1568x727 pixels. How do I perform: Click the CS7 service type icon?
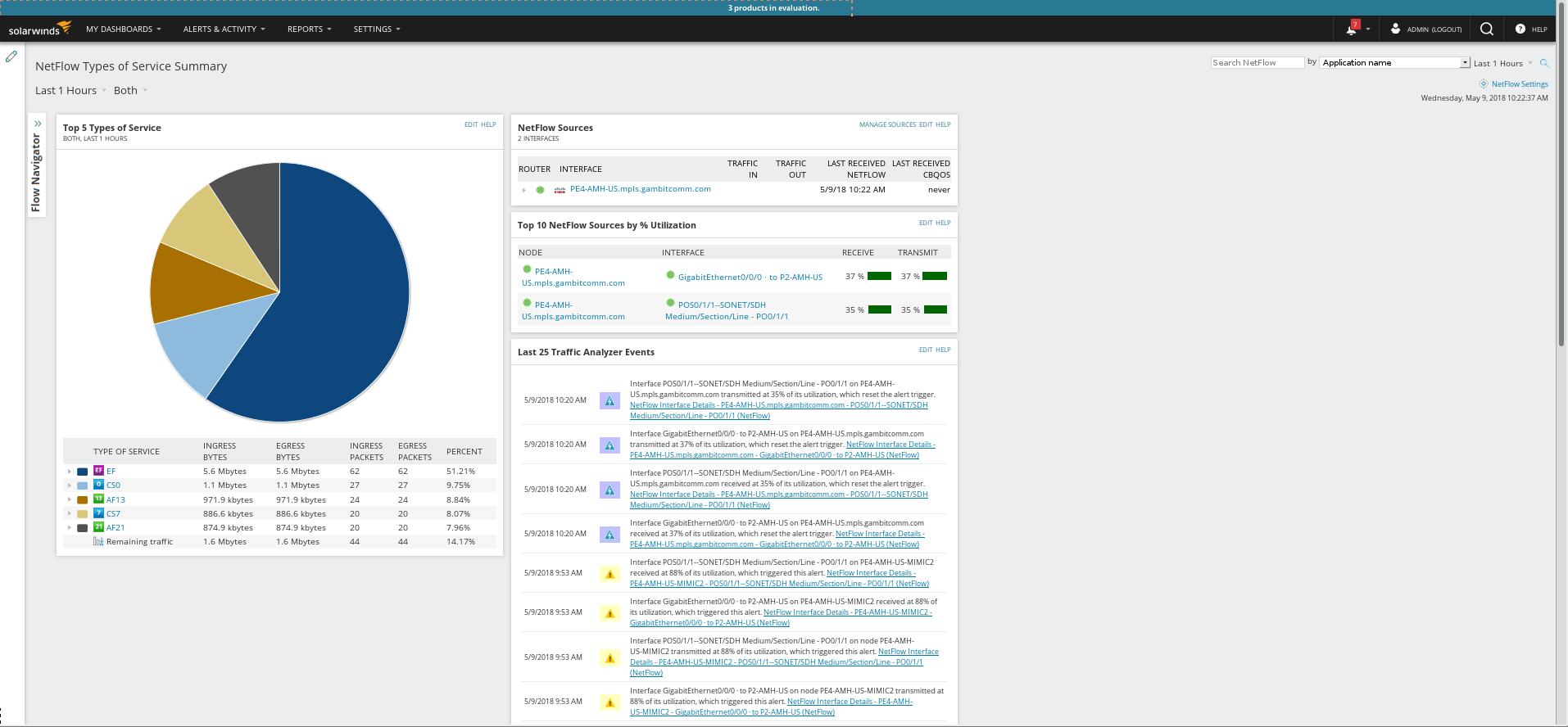(x=98, y=513)
